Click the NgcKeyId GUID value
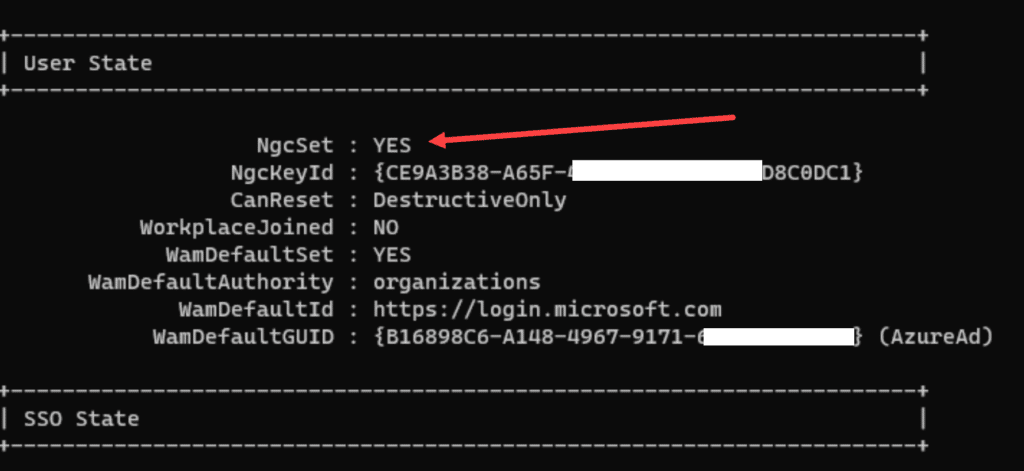This screenshot has height=471, width=1024. (x=618, y=172)
